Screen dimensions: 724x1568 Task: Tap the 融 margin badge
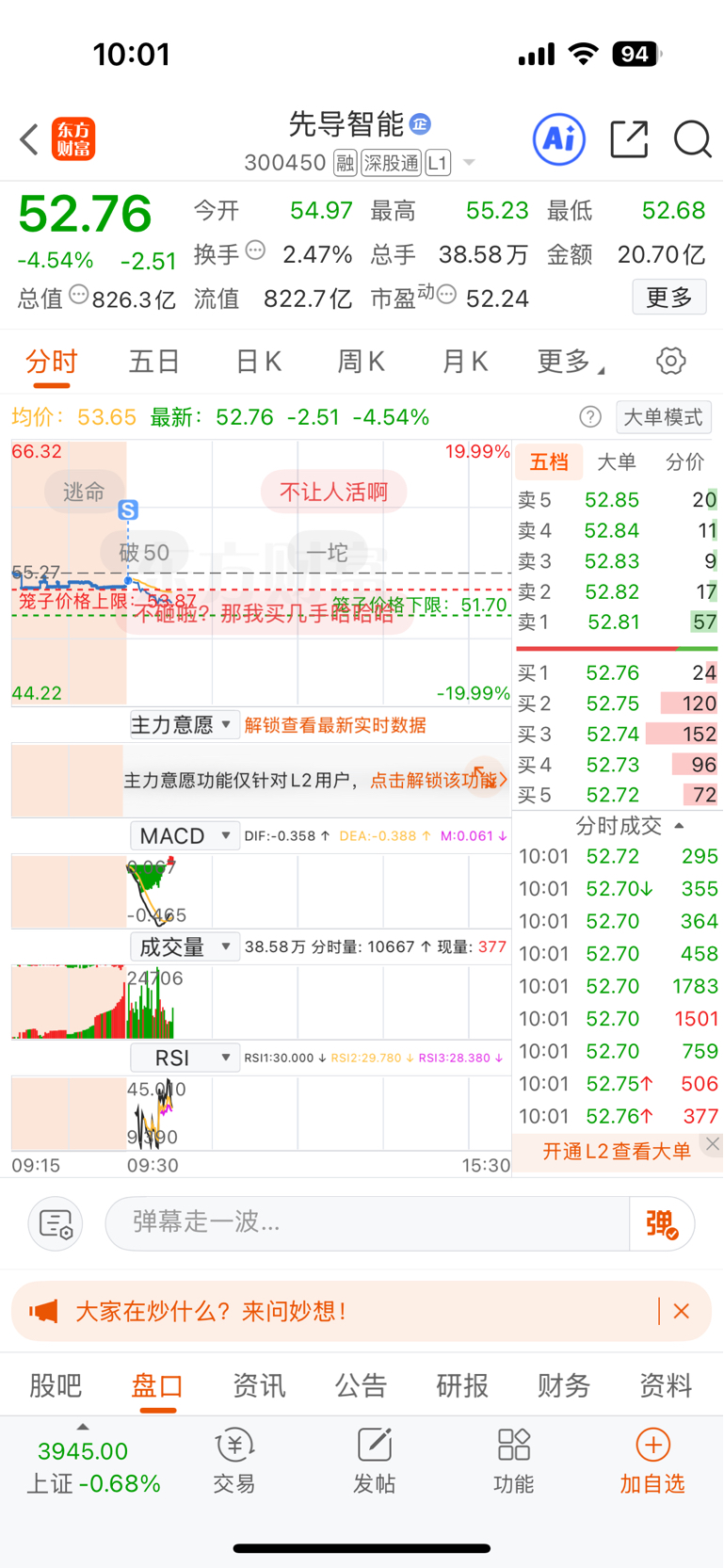[x=345, y=163]
